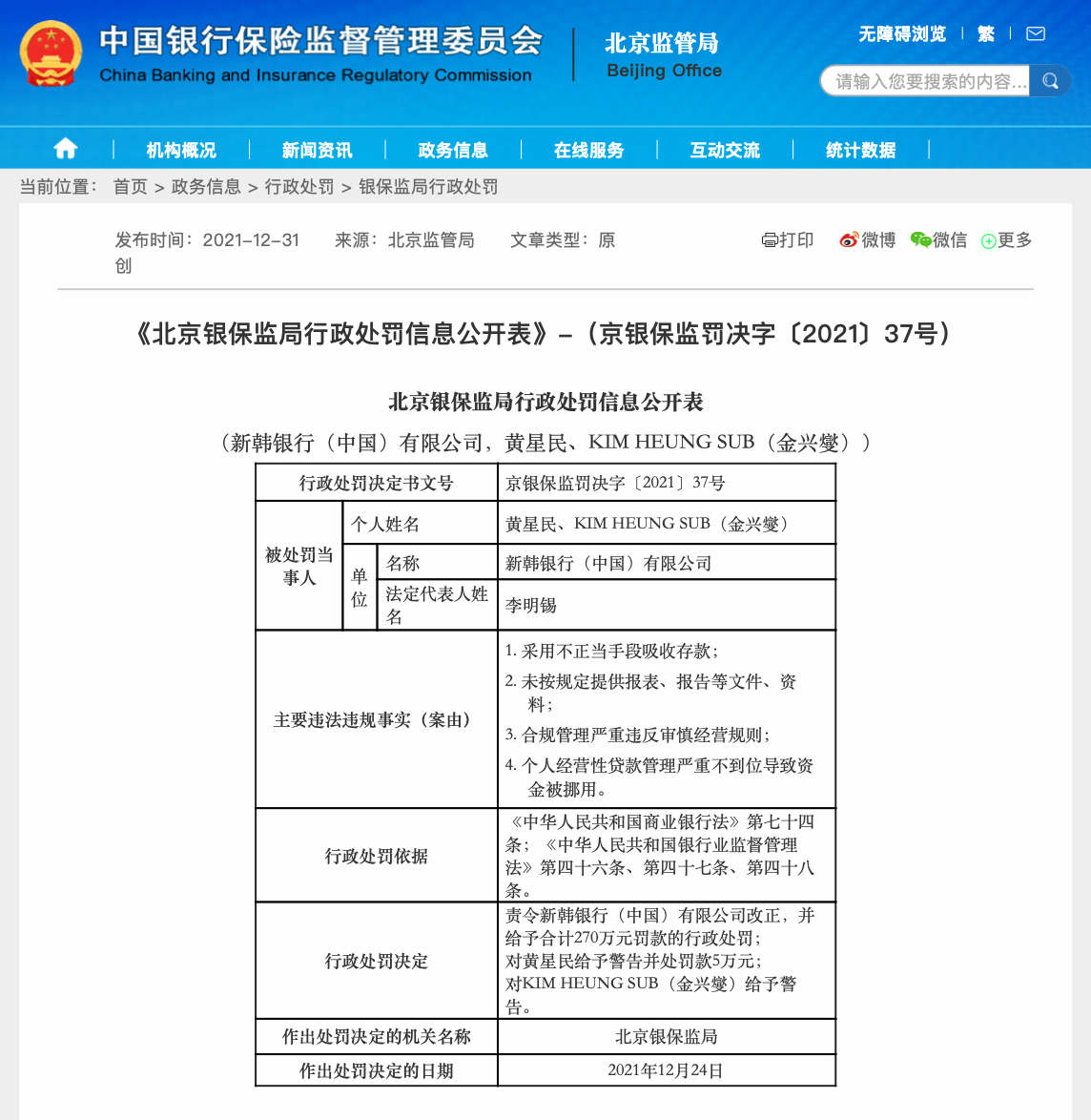Open the 在线服务 menu
This screenshot has height=1120, width=1091.
(588, 150)
